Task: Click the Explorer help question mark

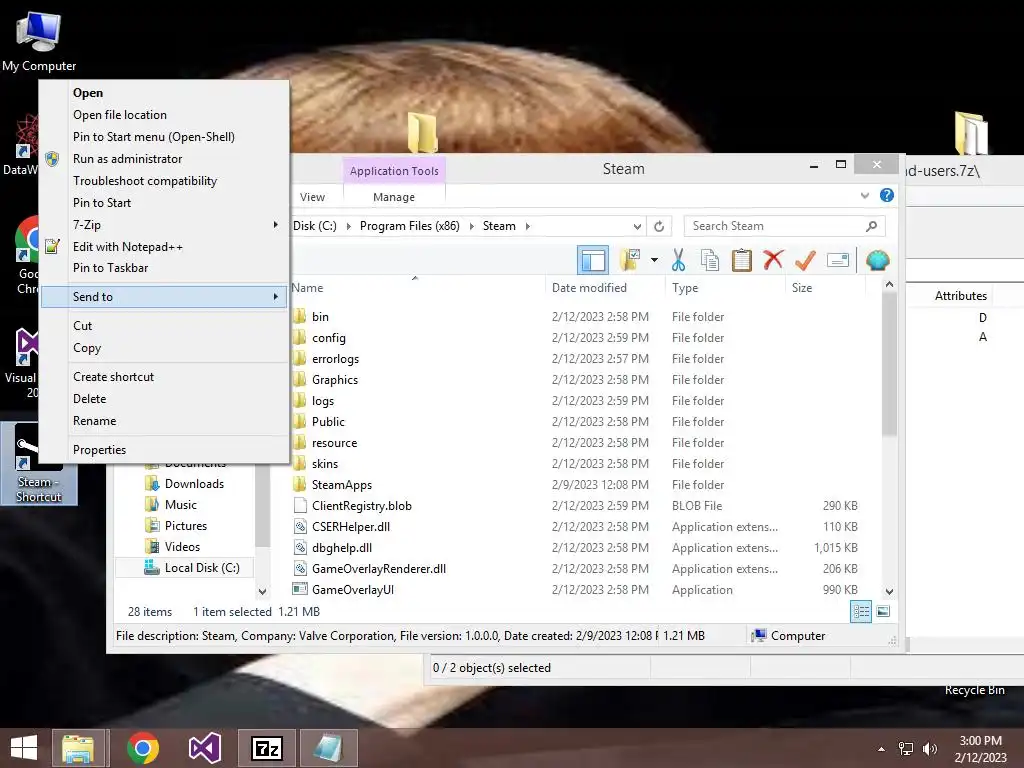Action: point(886,195)
